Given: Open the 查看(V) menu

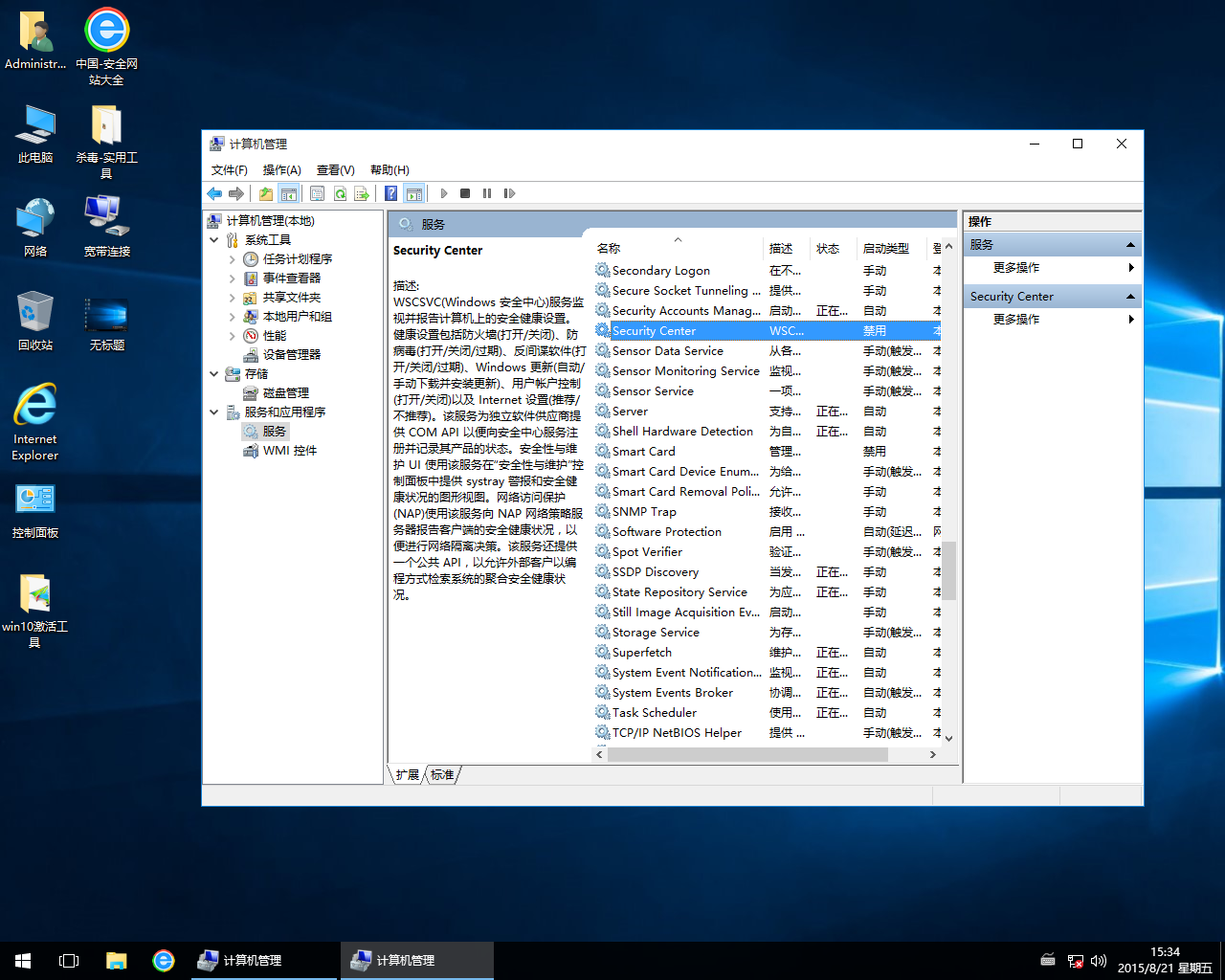Looking at the screenshot, I should pyautogui.click(x=335, y=169).
